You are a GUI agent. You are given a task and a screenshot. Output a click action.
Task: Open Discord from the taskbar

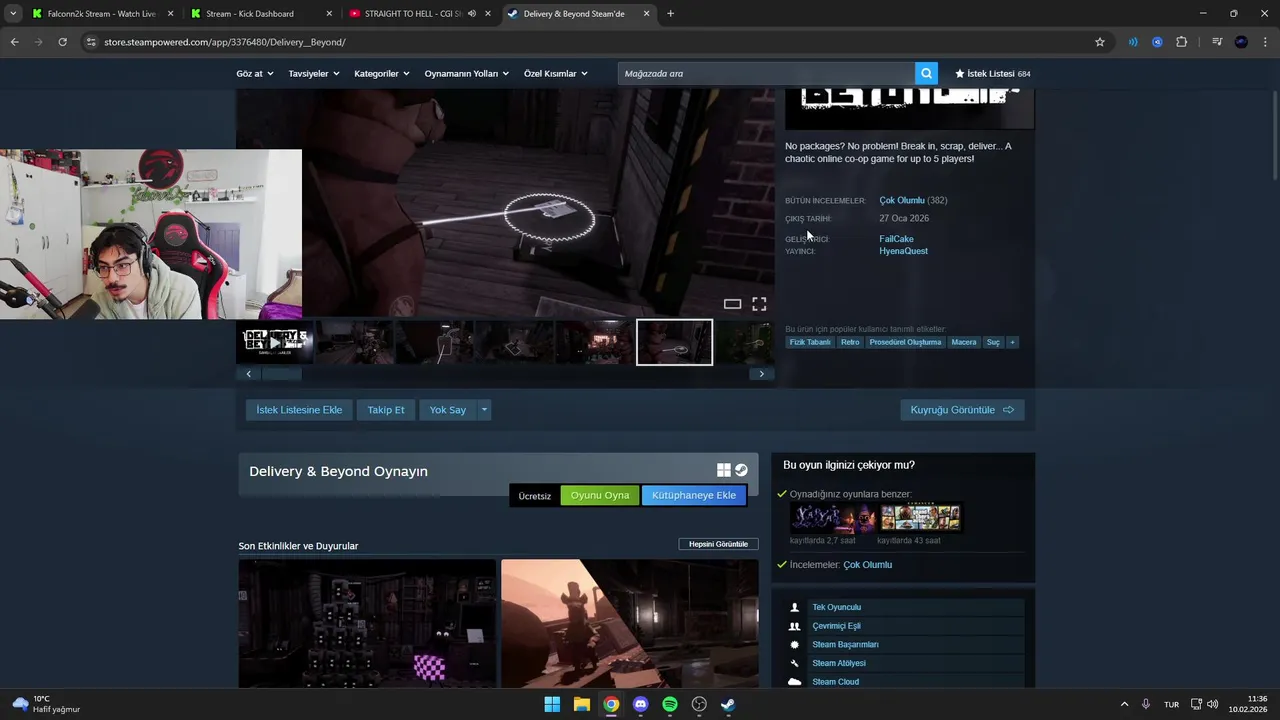click(640, 704)
